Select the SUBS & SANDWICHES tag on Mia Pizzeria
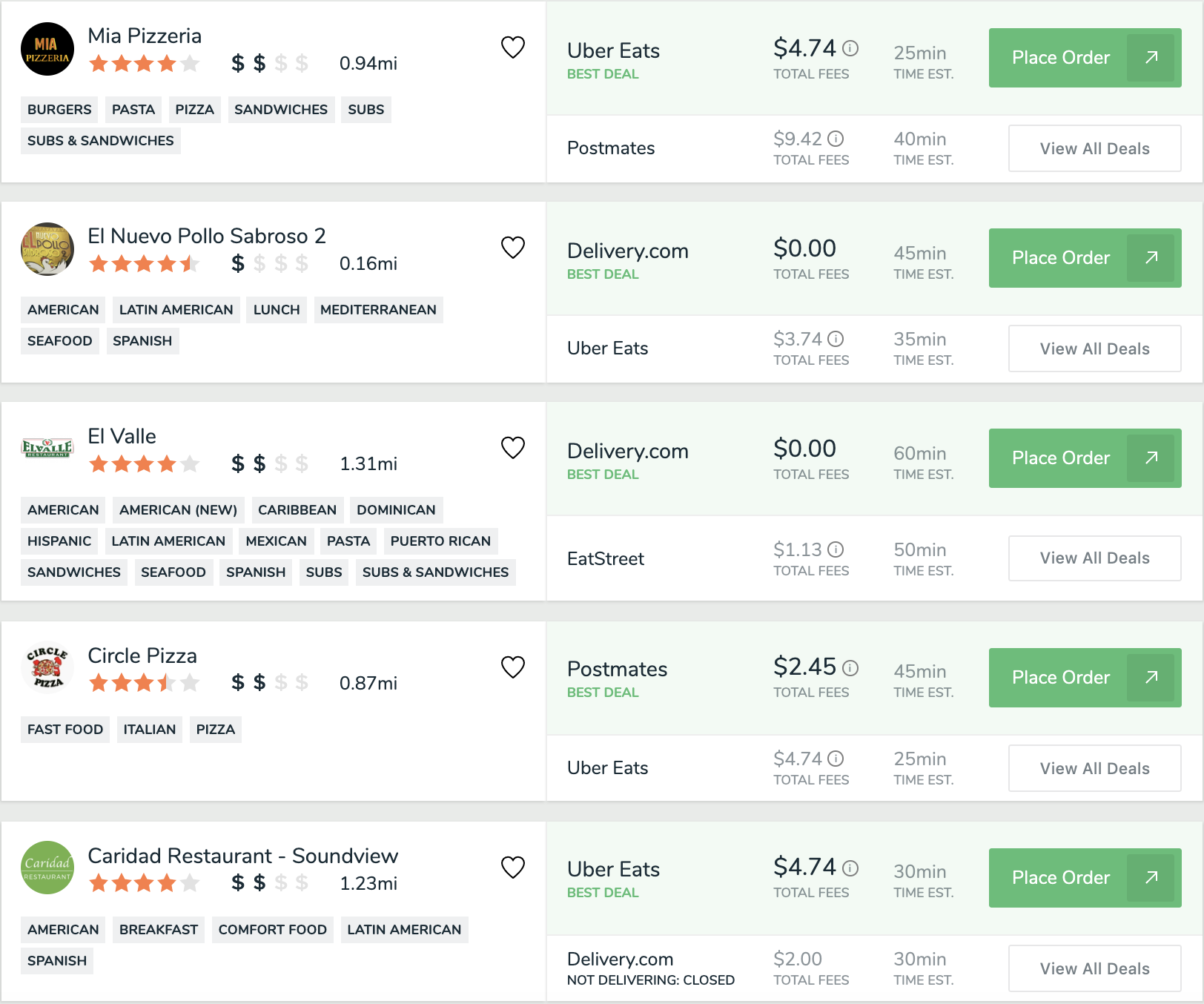Image resolution: width=1204 pixels, height=1004 pixels. pyautogui.click(x=101, y=141)
